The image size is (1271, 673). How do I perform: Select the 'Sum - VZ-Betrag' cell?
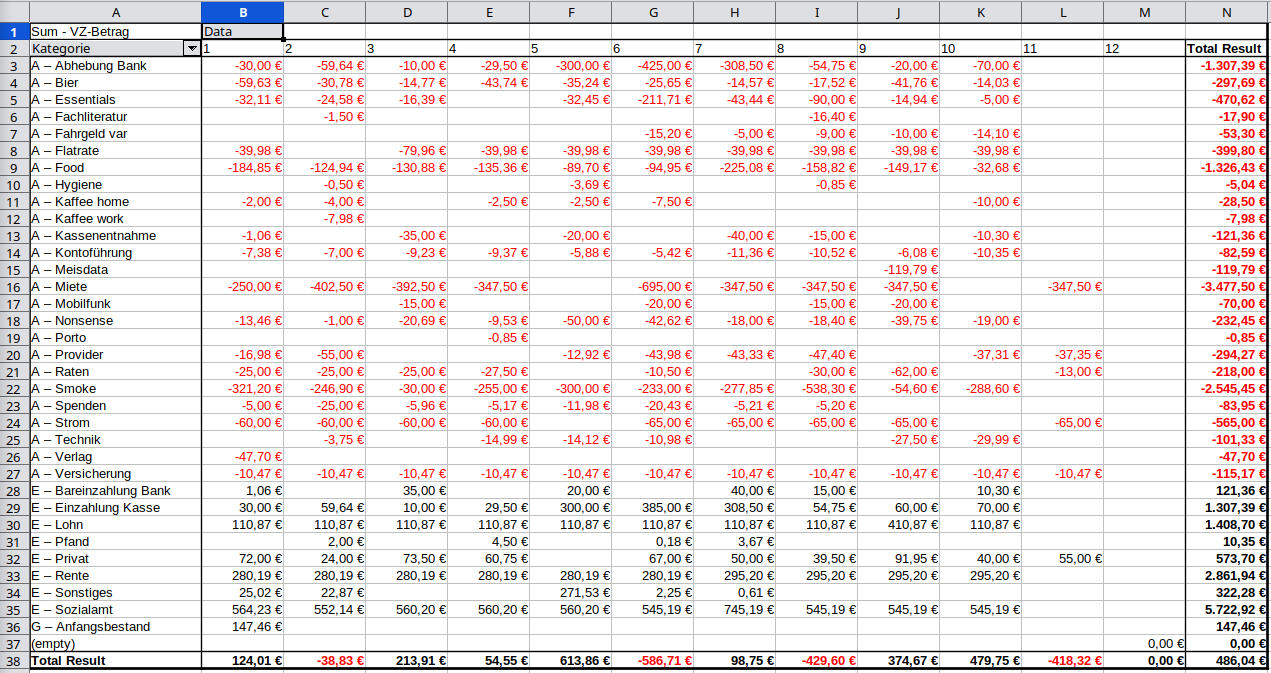(x=115, y=31)
